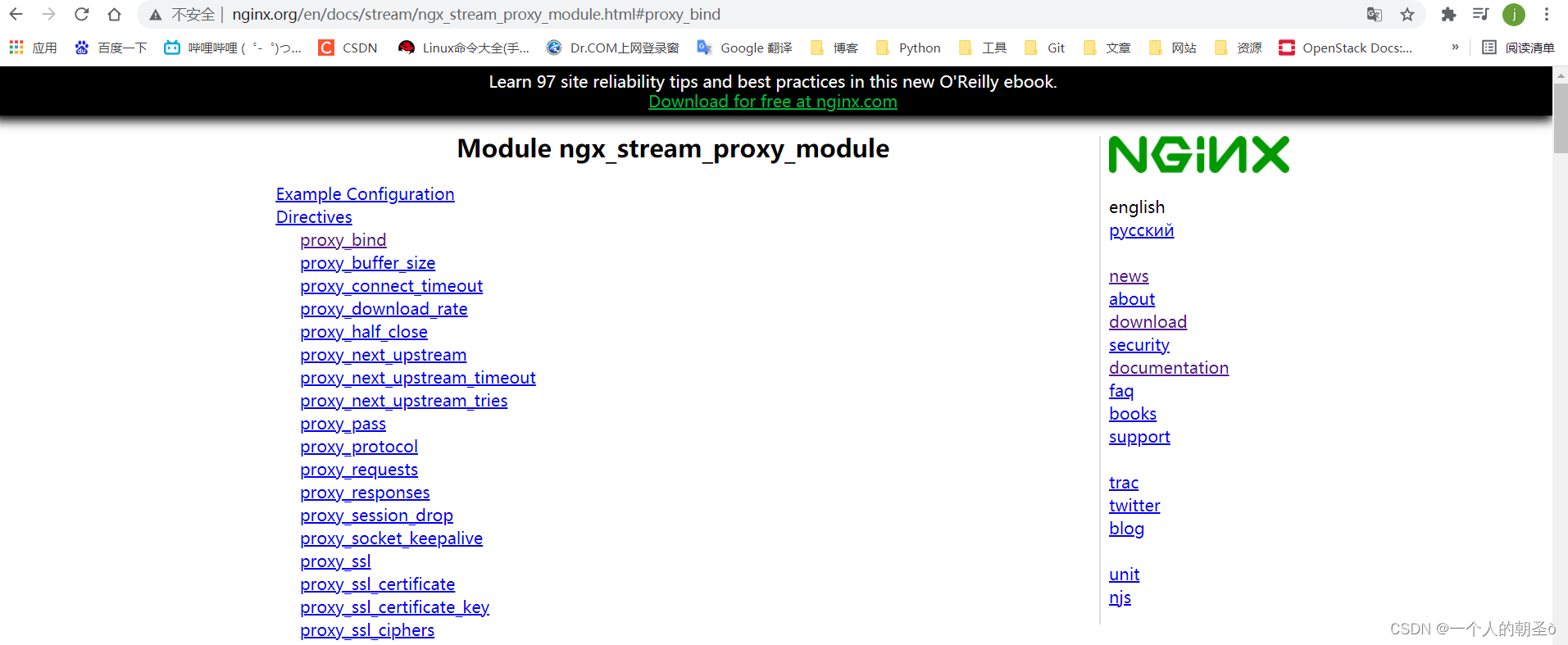Open the proxy_responses link

[365, 493]
